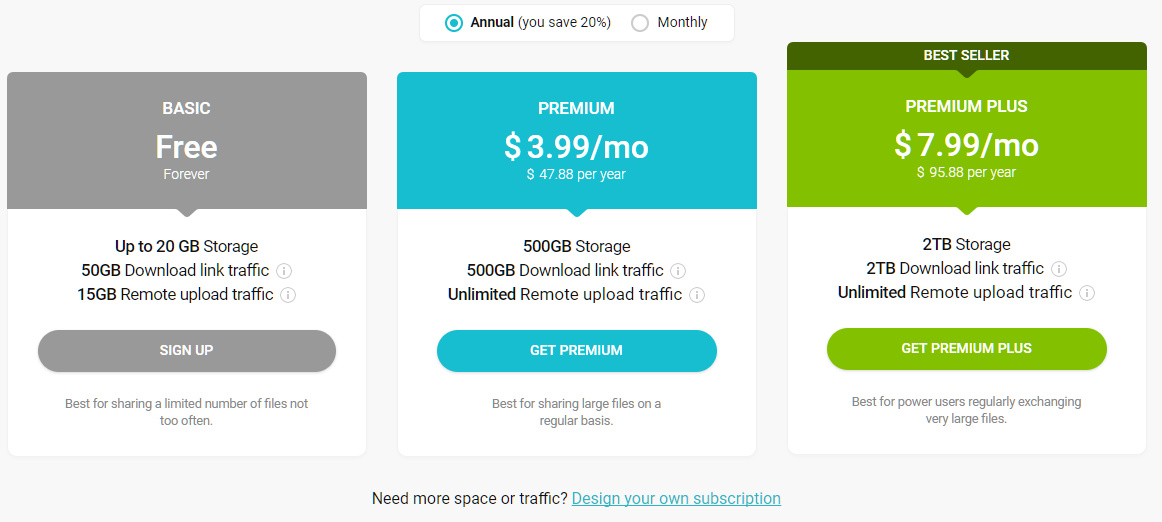
Task: Open the Design your own subscription link
Action: [676, 498]
